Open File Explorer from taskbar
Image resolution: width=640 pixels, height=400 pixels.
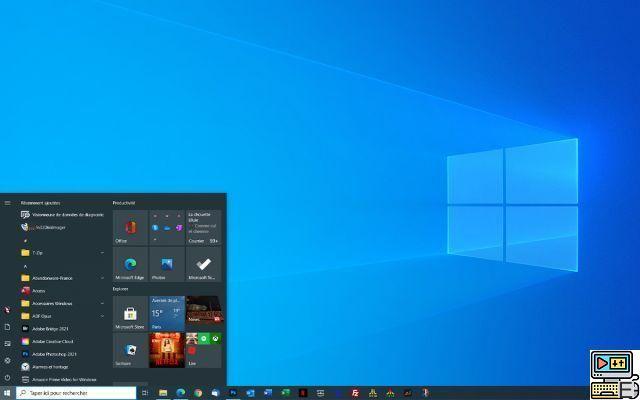click(163, 393)
